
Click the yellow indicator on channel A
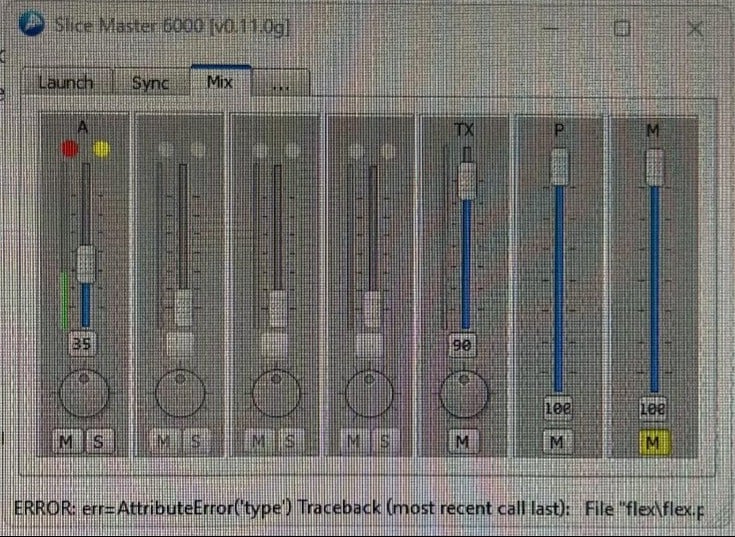point(101,149)
